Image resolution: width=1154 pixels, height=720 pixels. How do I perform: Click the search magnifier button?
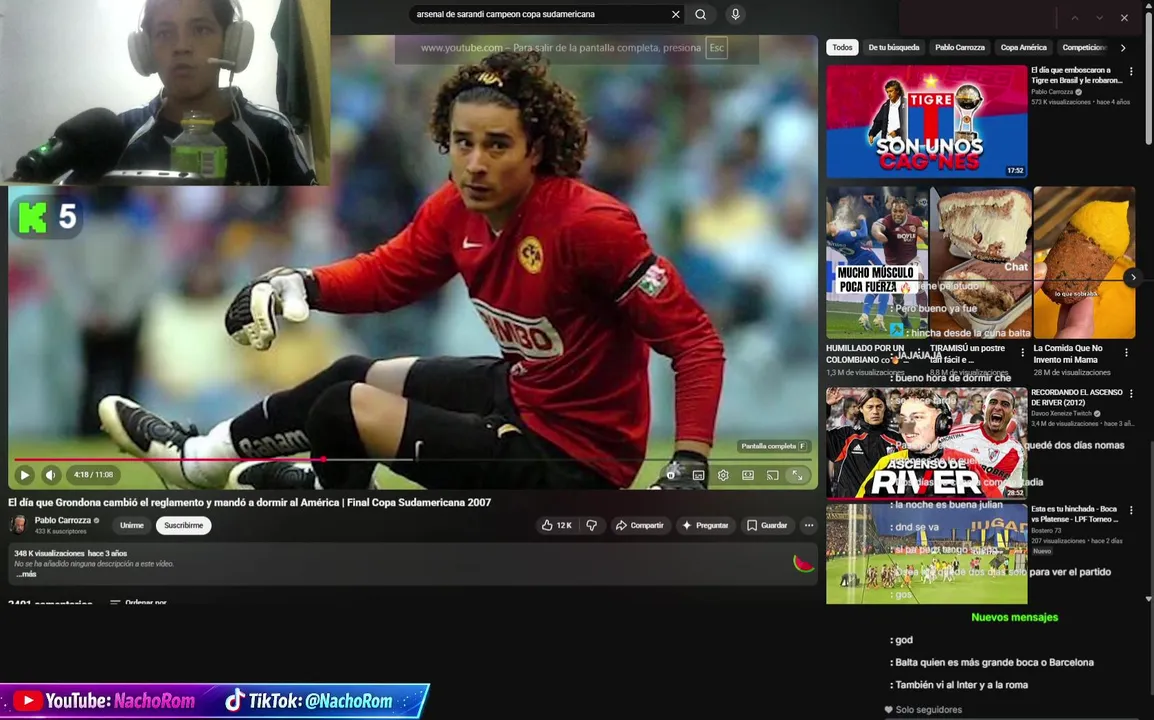[701, 14]
